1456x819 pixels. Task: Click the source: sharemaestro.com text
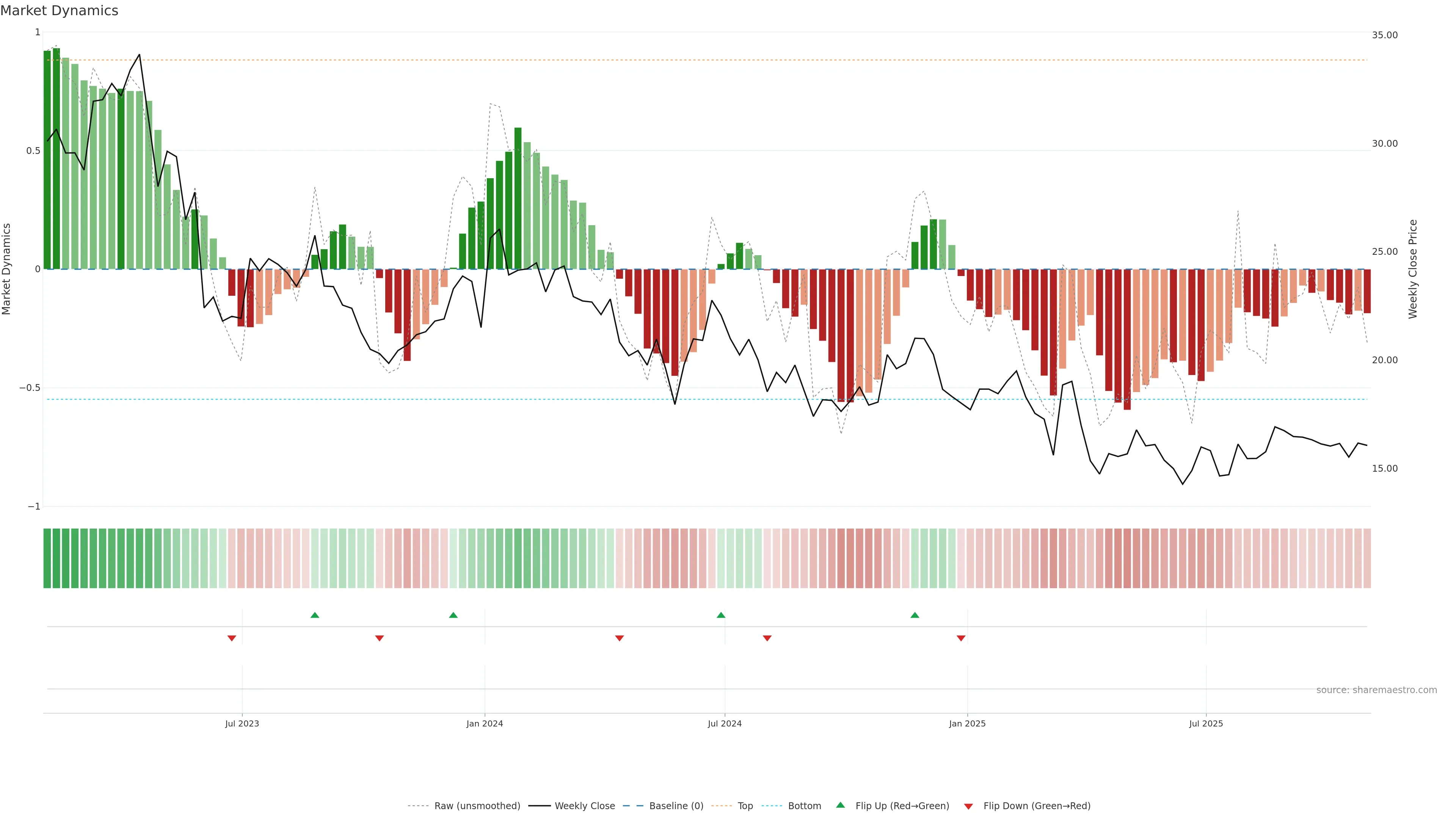[x=1376, y=690]
